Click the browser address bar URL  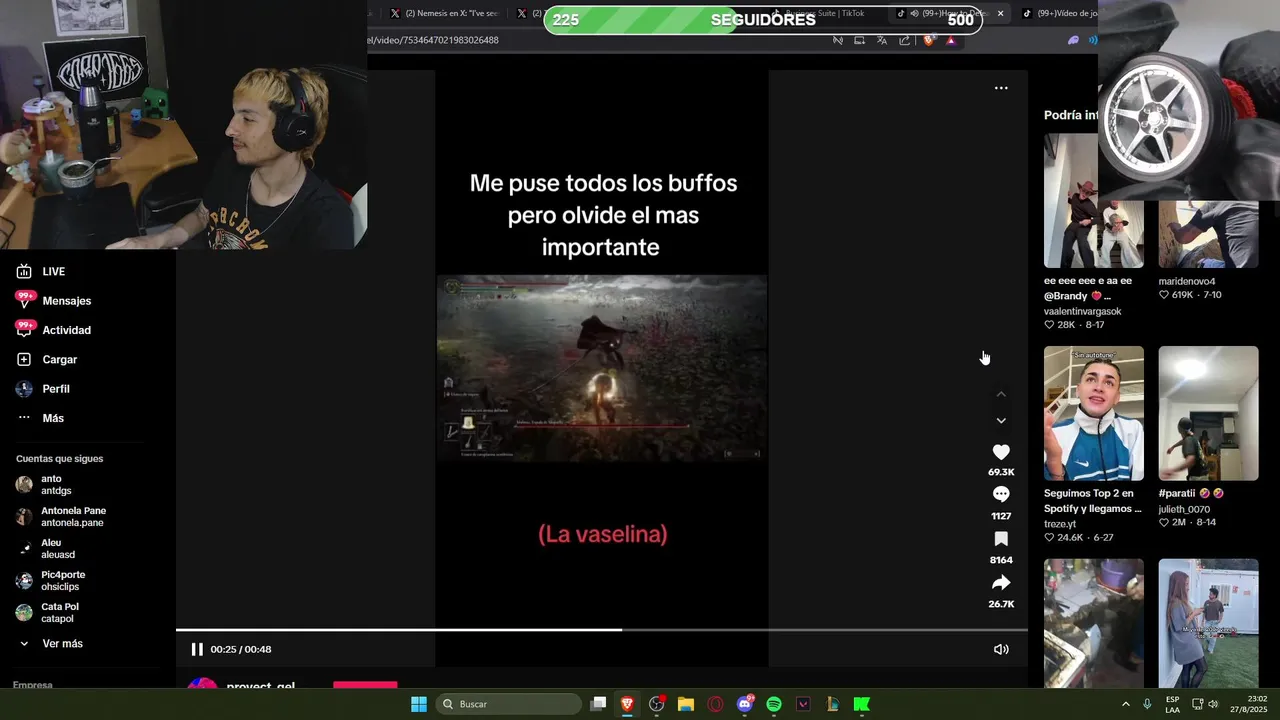[x=433, y=40]
